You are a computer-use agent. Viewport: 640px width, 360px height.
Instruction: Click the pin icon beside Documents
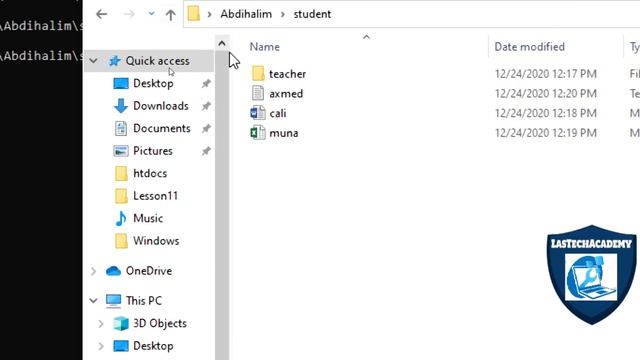point(206,129)
